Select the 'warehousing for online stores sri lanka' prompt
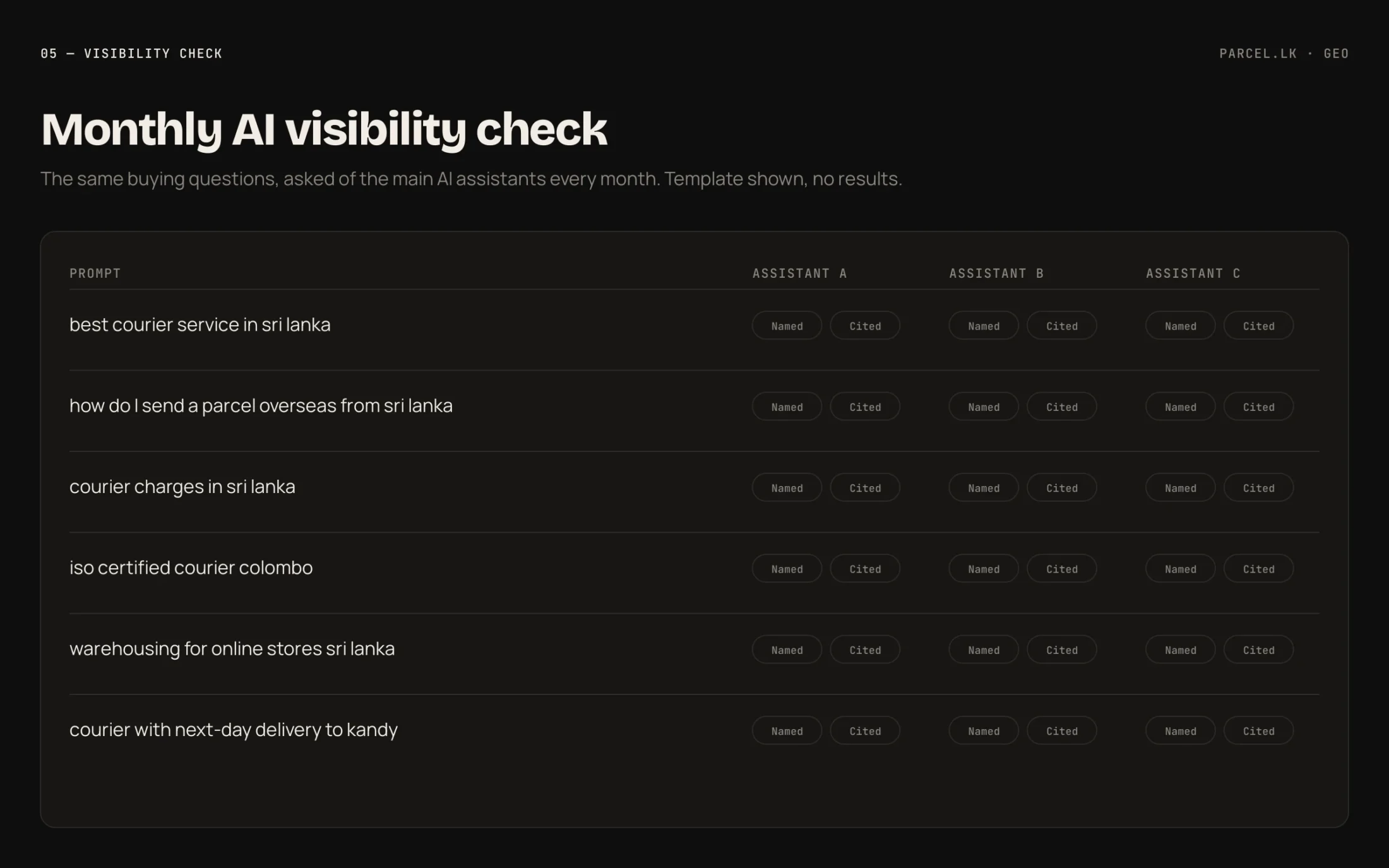Screen dimensions: 1389x868 [232, 649]
